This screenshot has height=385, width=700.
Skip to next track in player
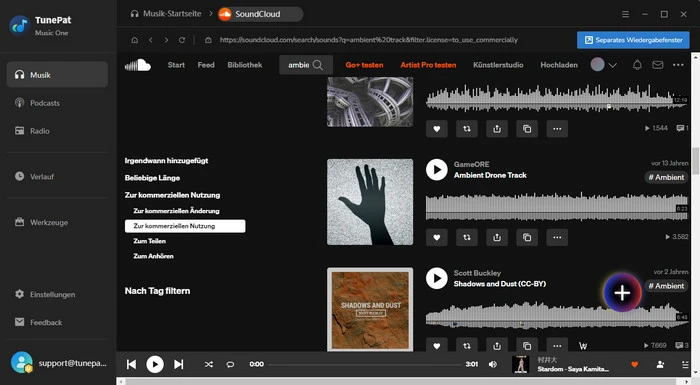click(x=179, y=364)
